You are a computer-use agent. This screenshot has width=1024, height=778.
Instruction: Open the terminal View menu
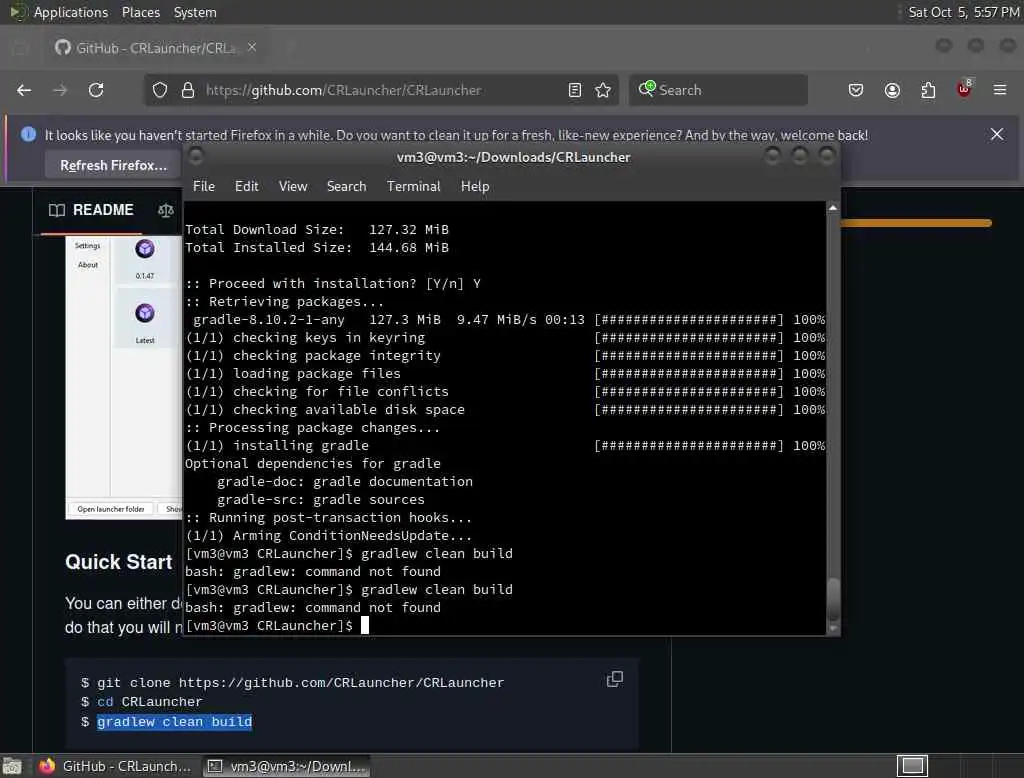point(293,186)
